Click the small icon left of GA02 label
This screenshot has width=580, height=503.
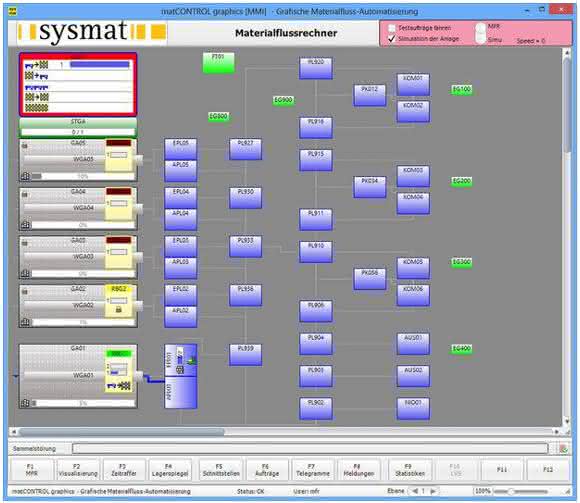25,291
